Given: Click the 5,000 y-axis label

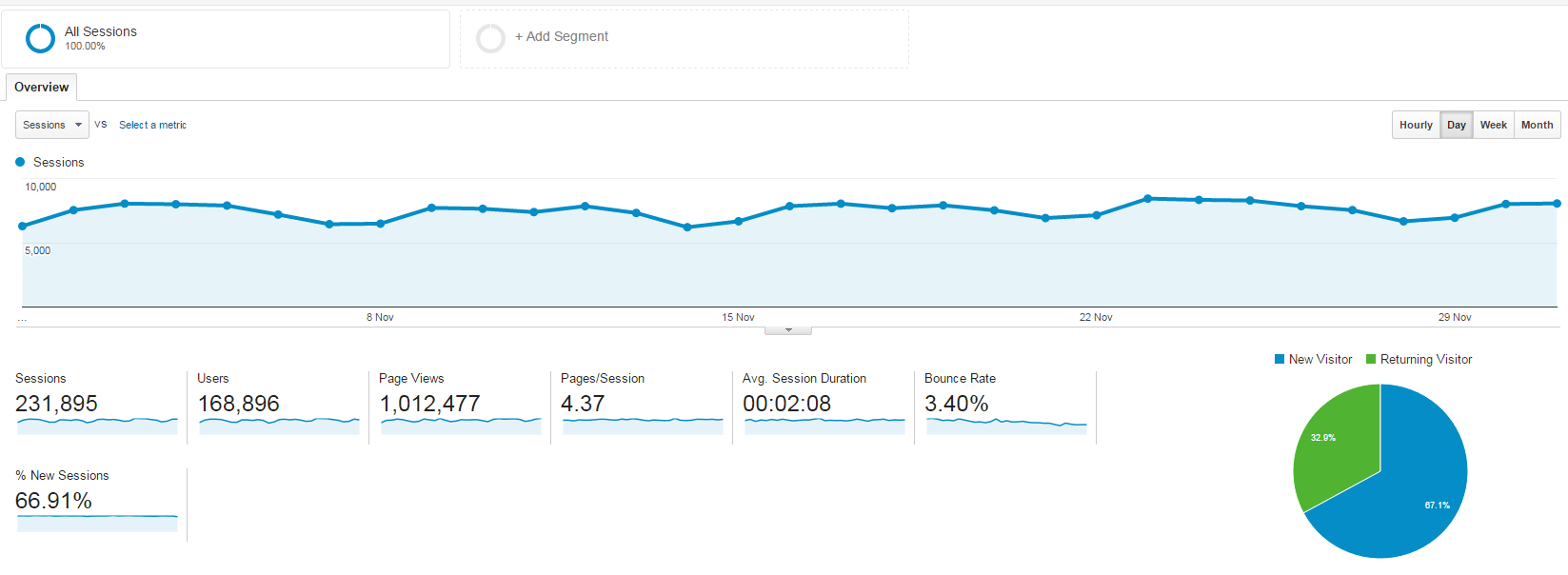Looking at the screenshot, I should click(x=37, y=250).
